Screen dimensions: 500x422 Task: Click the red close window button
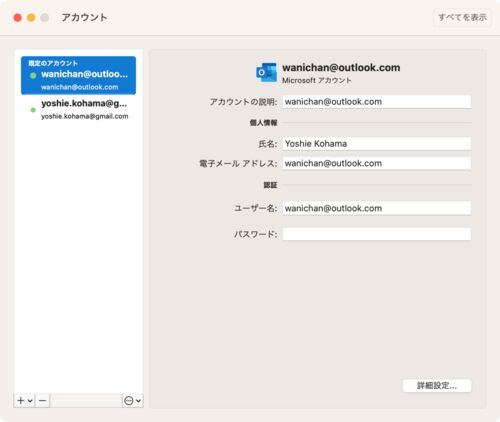(18, 18)
